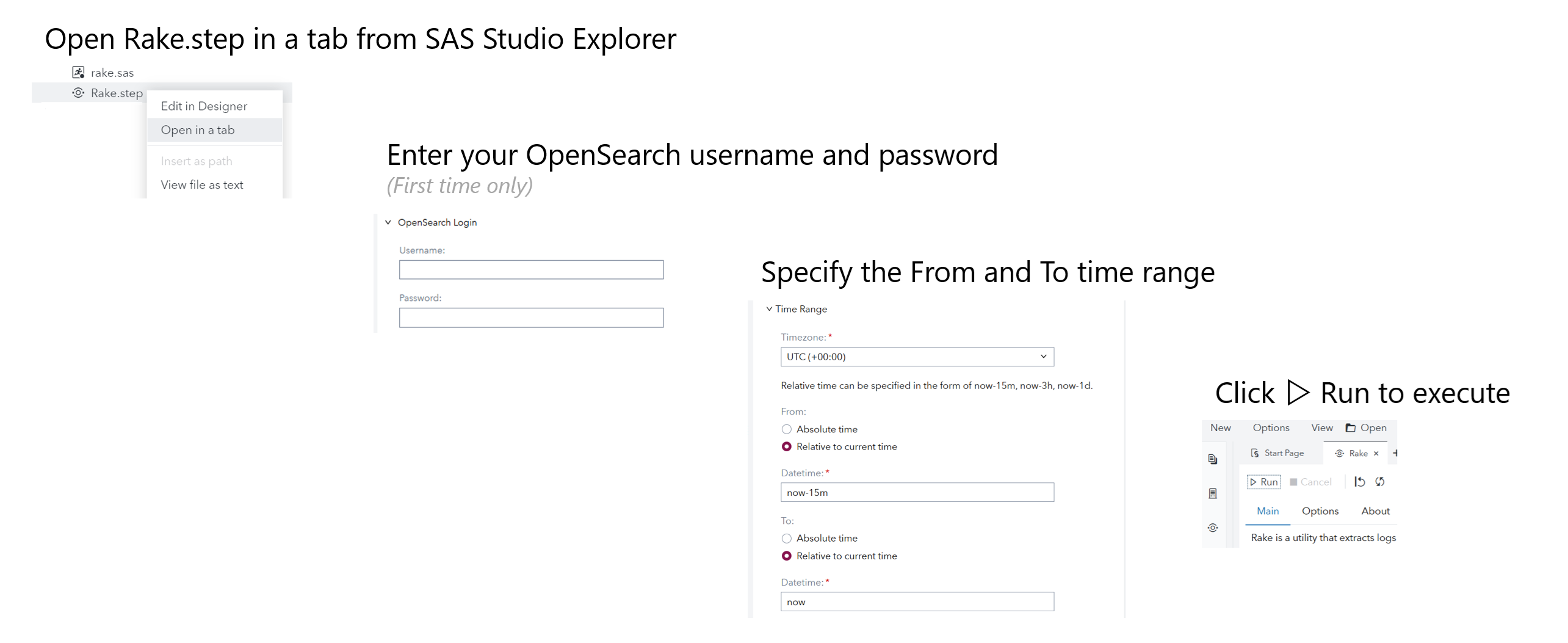Switch to the Start Page tab
Image resolution: width=1568 pixels, height=643 pixels.
(x=1277, y=453)
